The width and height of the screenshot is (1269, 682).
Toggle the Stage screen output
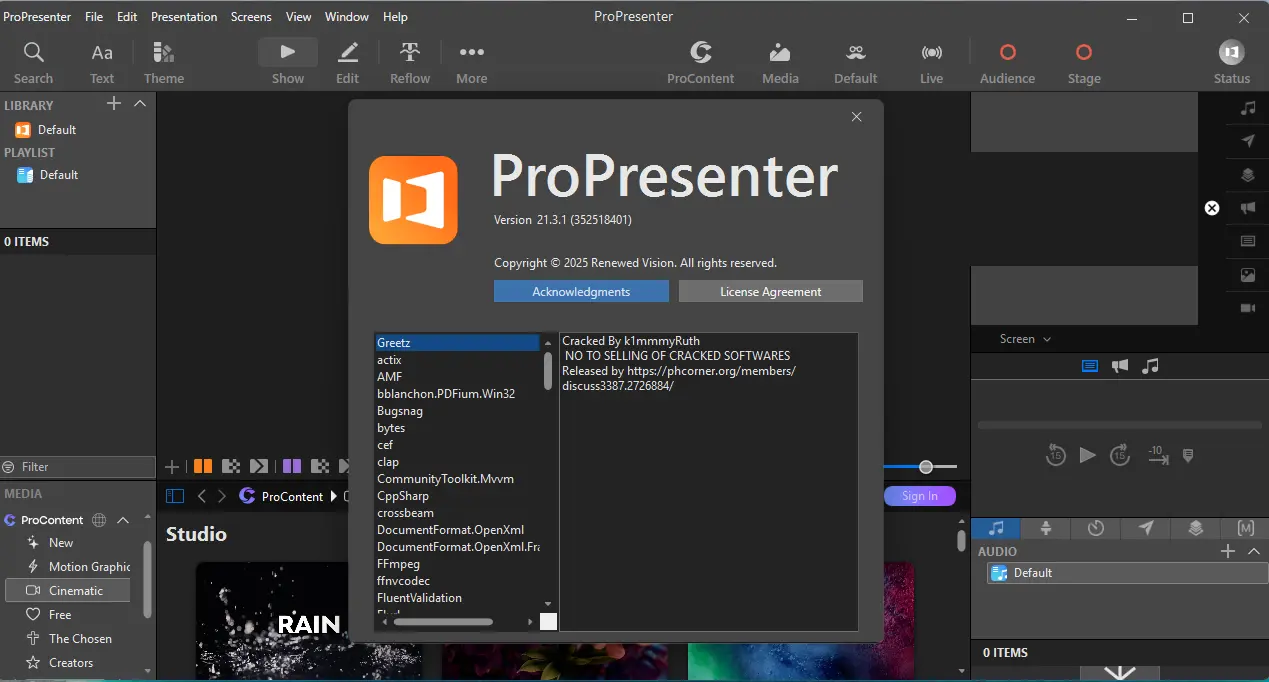coord(1084,63)
